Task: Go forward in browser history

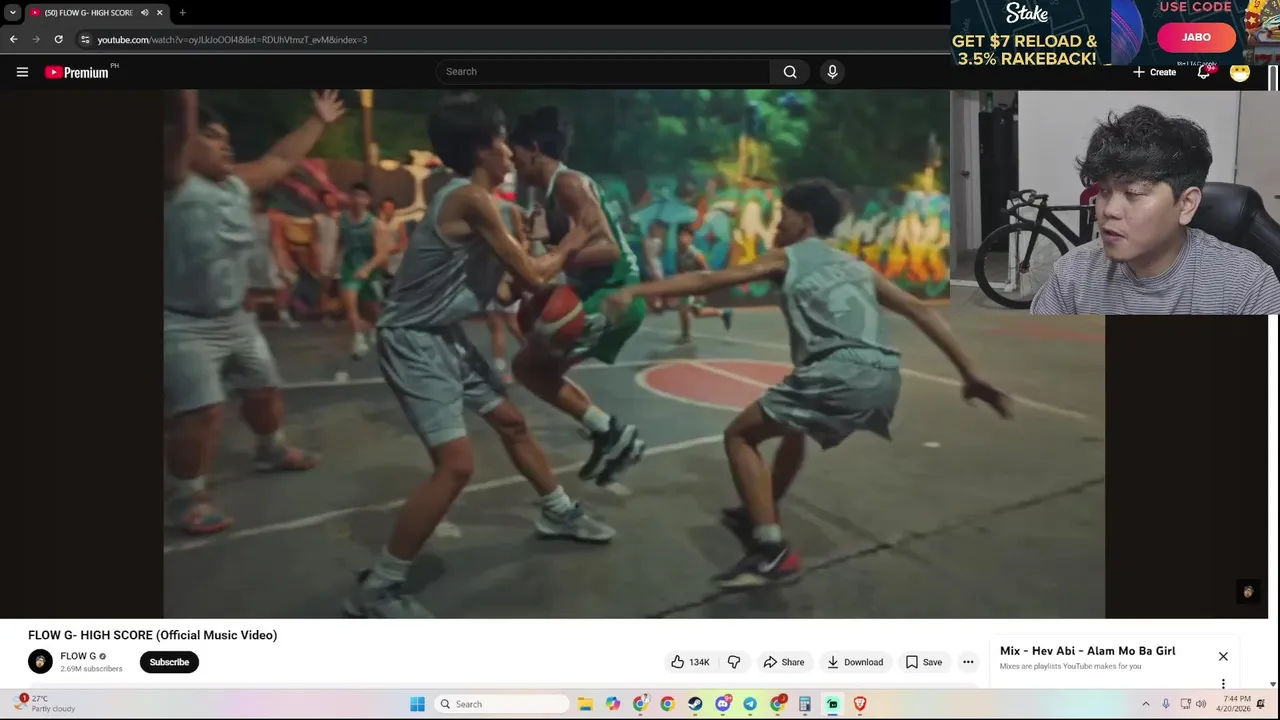Action: [x=36, y=40]
